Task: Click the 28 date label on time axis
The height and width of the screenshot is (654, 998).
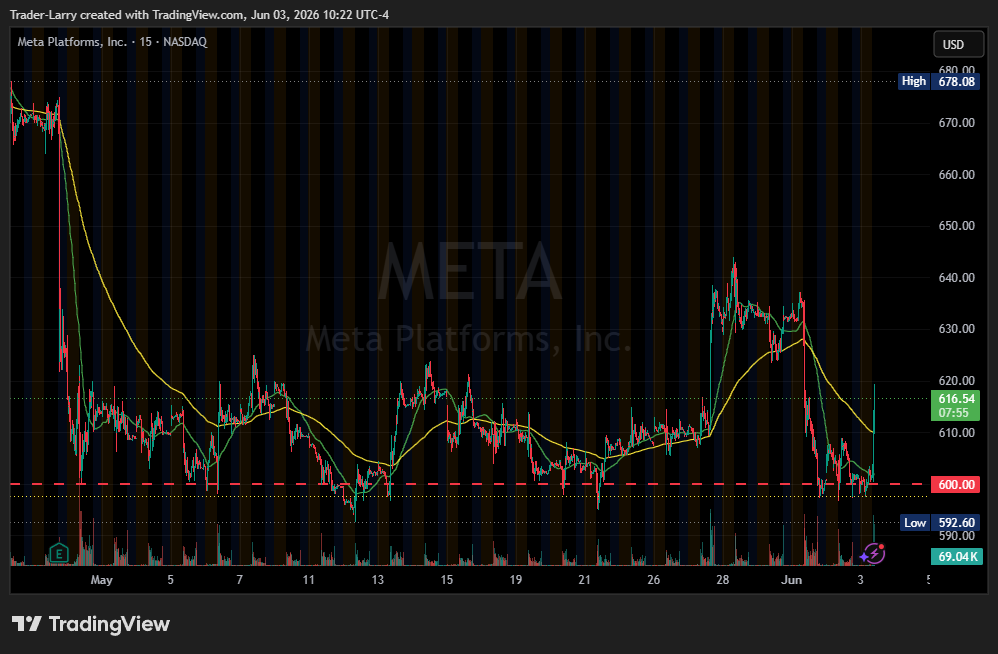Action: pos(722,580)
